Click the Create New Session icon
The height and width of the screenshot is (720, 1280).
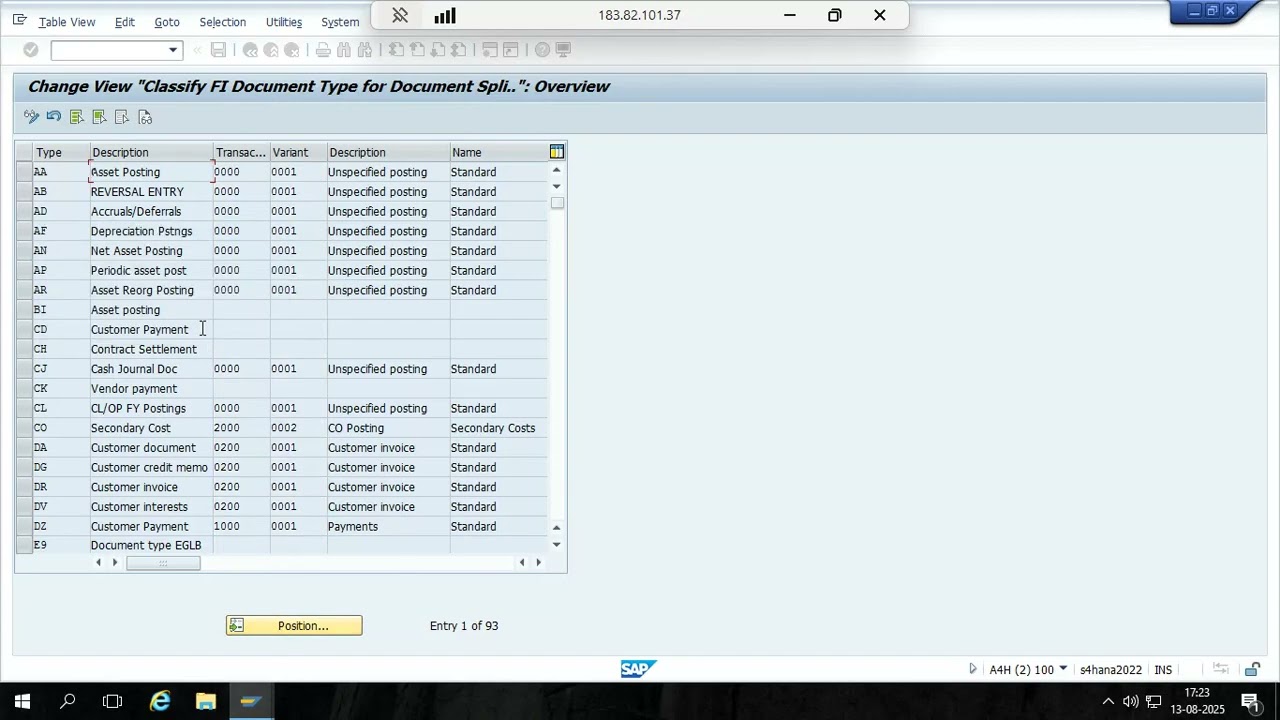[x=490, y=50]
